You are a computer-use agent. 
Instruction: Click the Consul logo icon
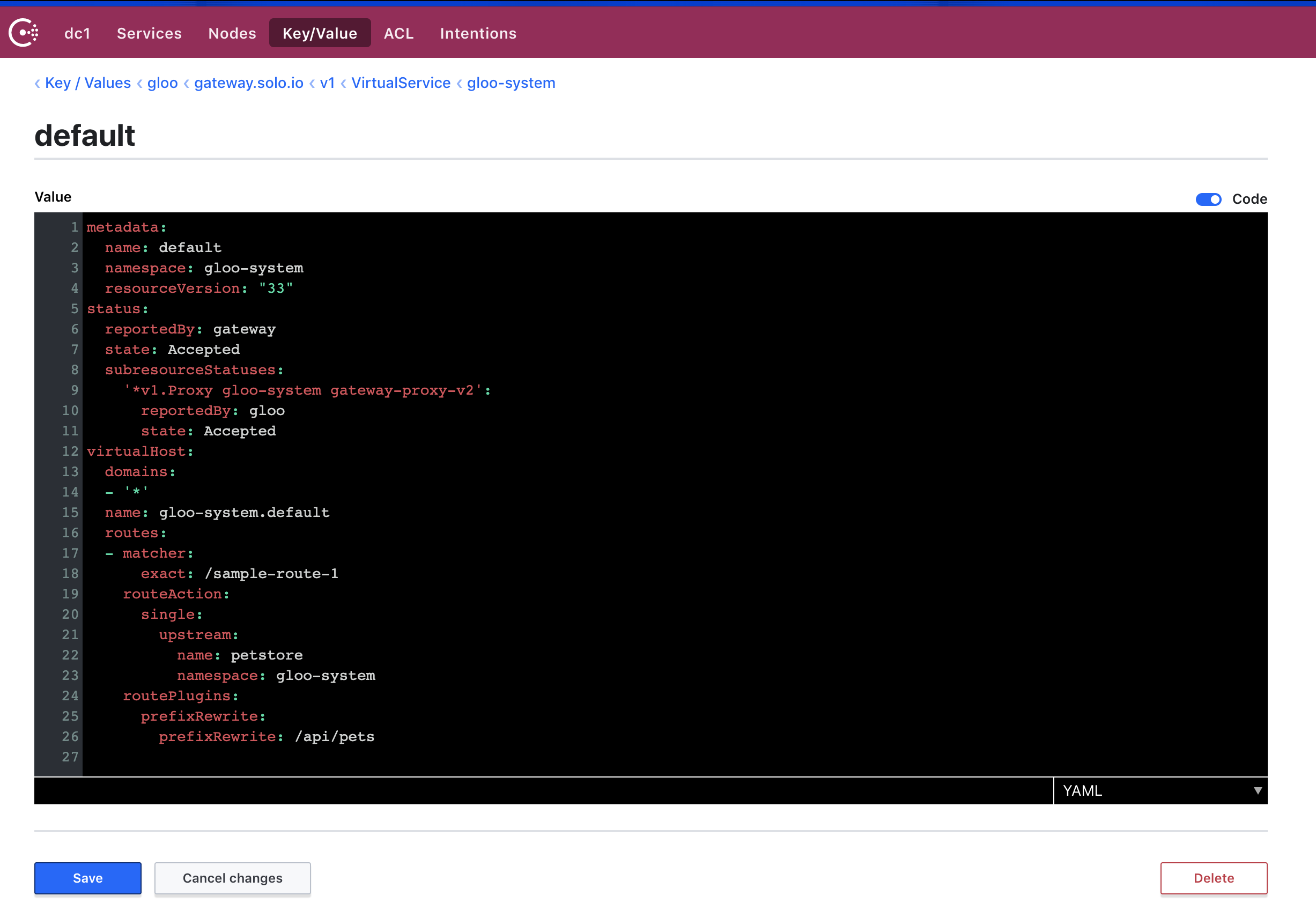[x=24, y=33]
